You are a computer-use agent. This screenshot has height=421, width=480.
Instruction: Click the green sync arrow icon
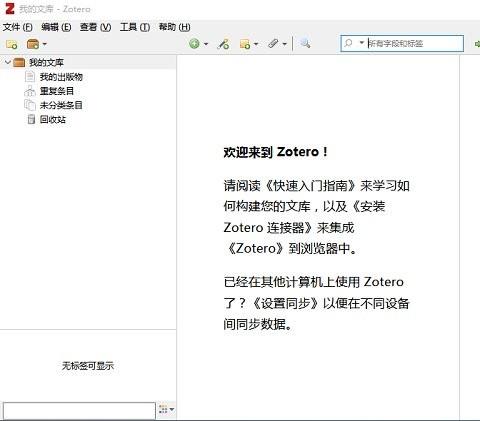tap(477, 44)
